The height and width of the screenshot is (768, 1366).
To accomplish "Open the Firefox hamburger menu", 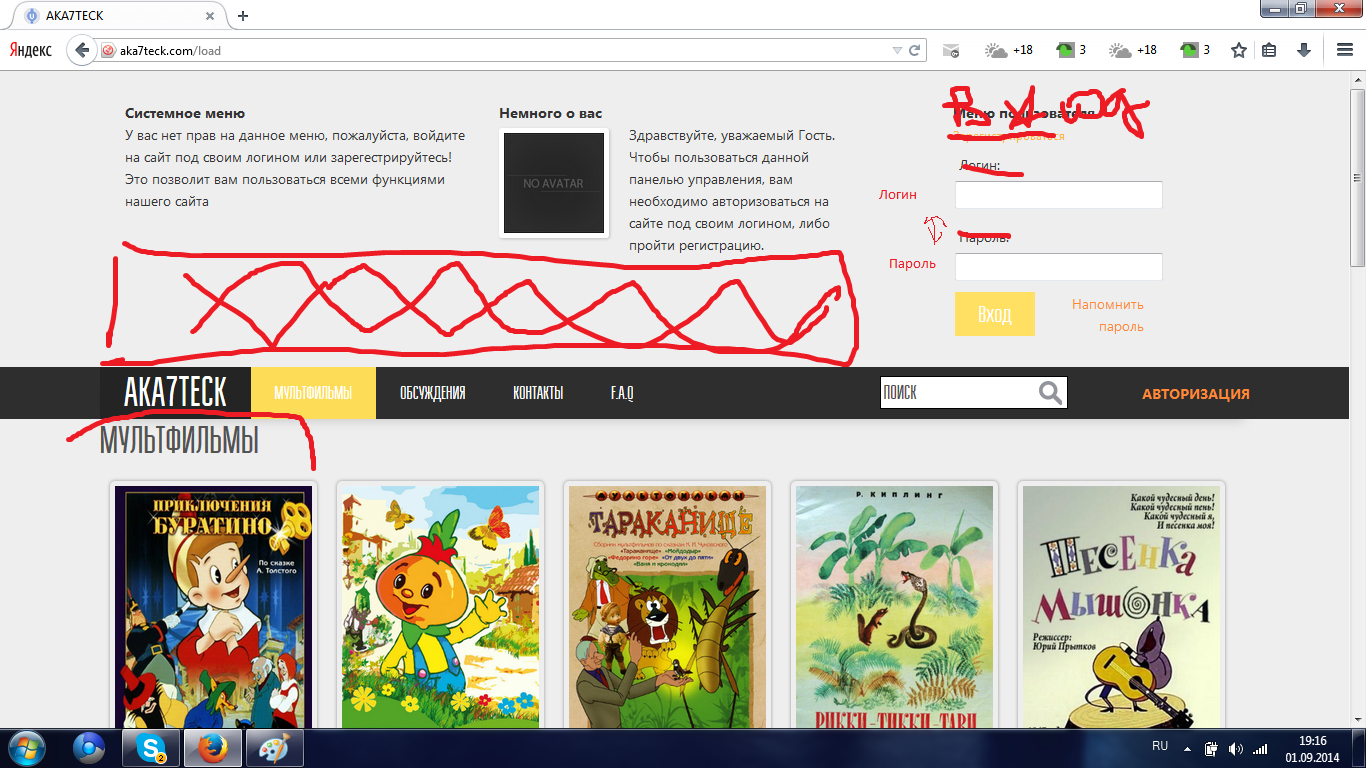I will pos(1345,50).
